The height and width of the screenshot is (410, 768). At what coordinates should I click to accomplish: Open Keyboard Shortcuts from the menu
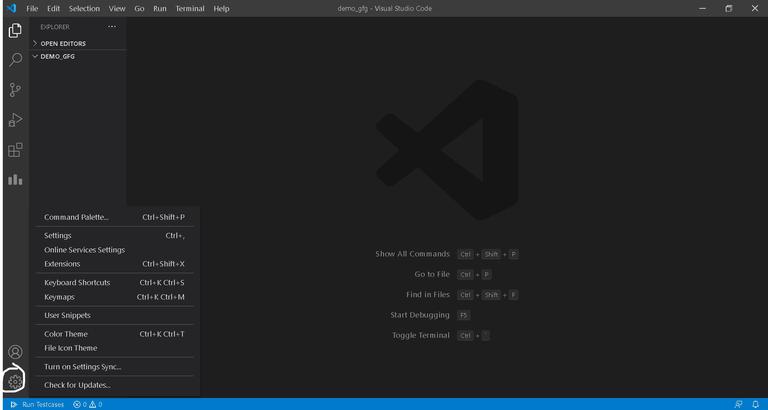[115, 283]
